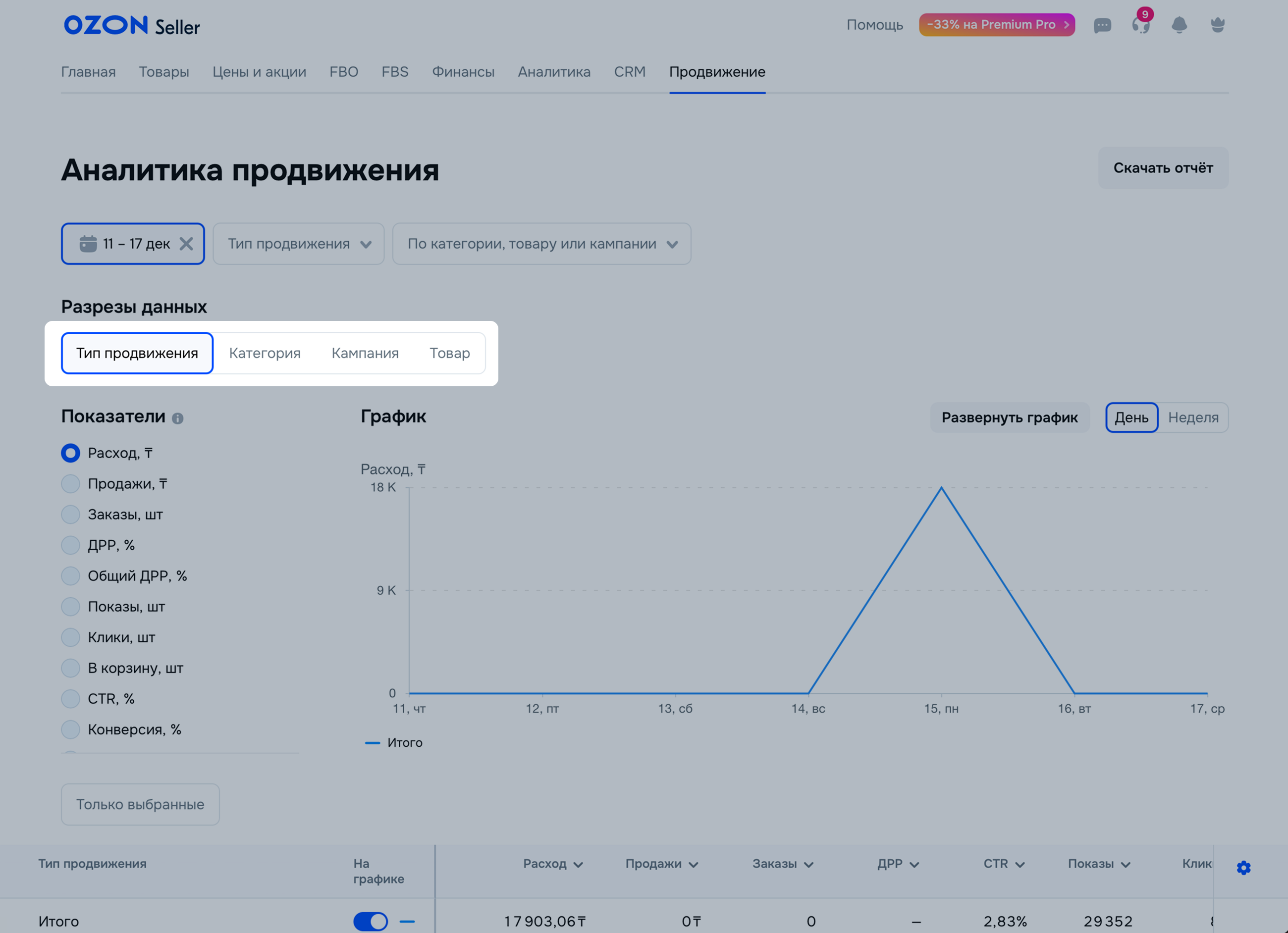Open category, product or campaign dropdown
1288x933 pixels.
tap(541, 244)
